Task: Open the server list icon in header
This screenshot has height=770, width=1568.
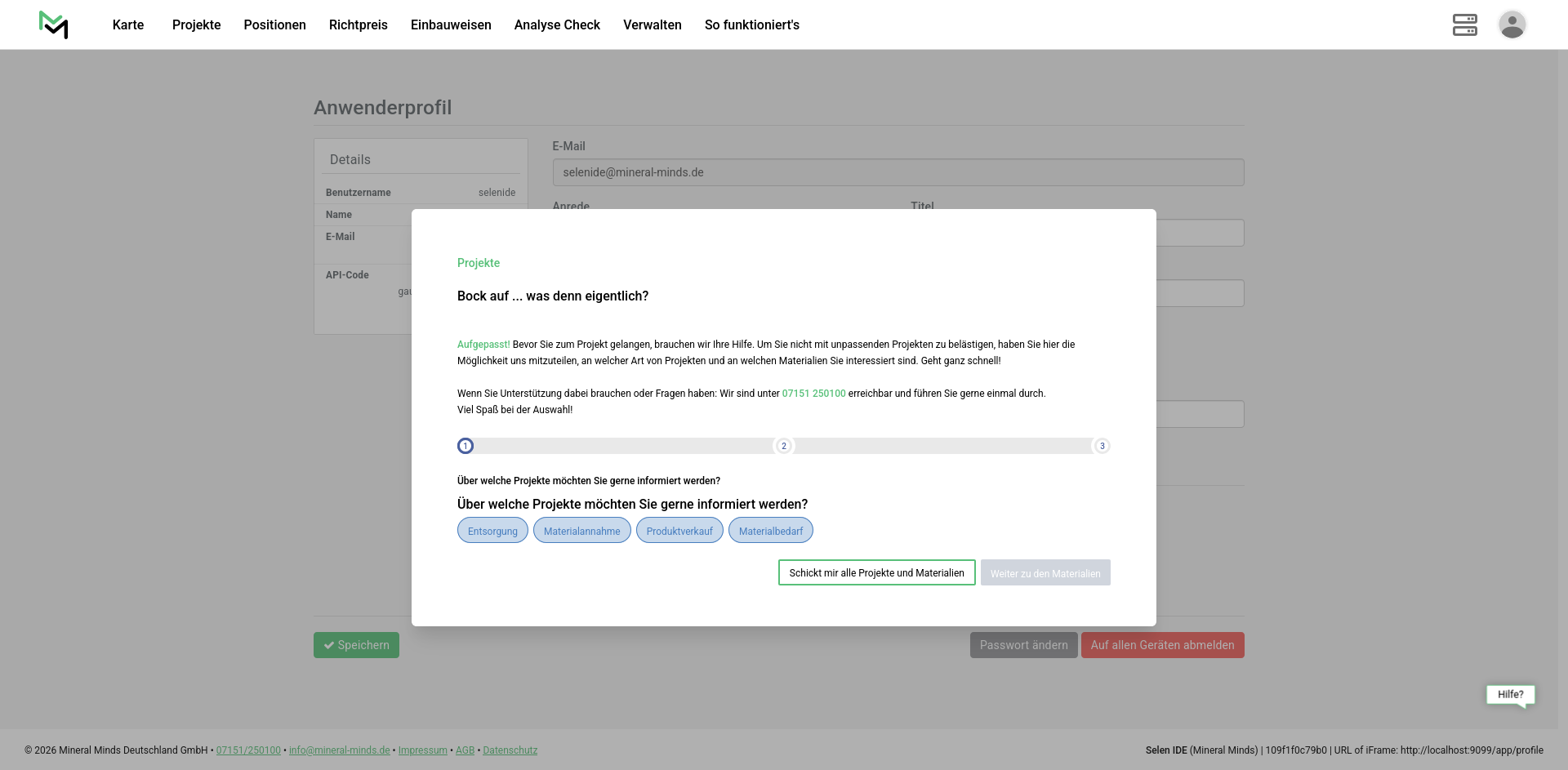Action: coord(1464,24)
